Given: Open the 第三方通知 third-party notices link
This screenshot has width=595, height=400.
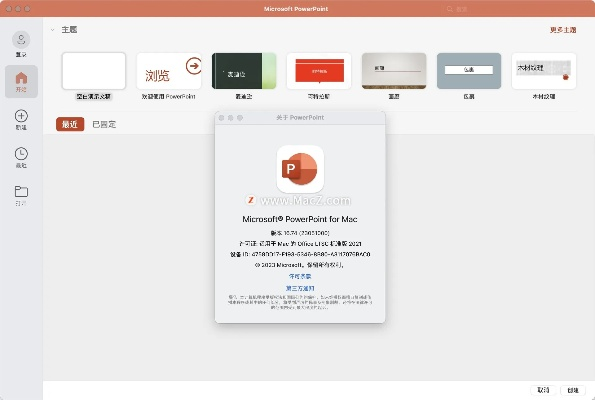Looking at the screenshot, I should (x=300, y=288).
